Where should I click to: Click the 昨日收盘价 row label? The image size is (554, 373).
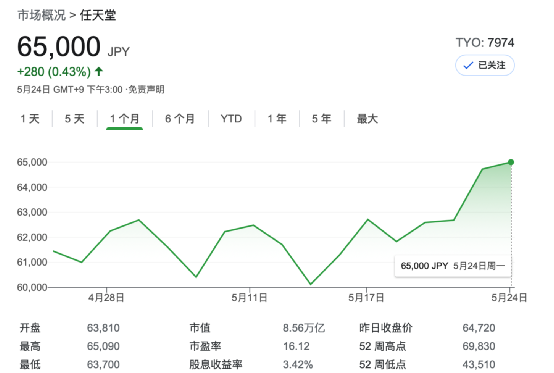[x=386, y=328]
